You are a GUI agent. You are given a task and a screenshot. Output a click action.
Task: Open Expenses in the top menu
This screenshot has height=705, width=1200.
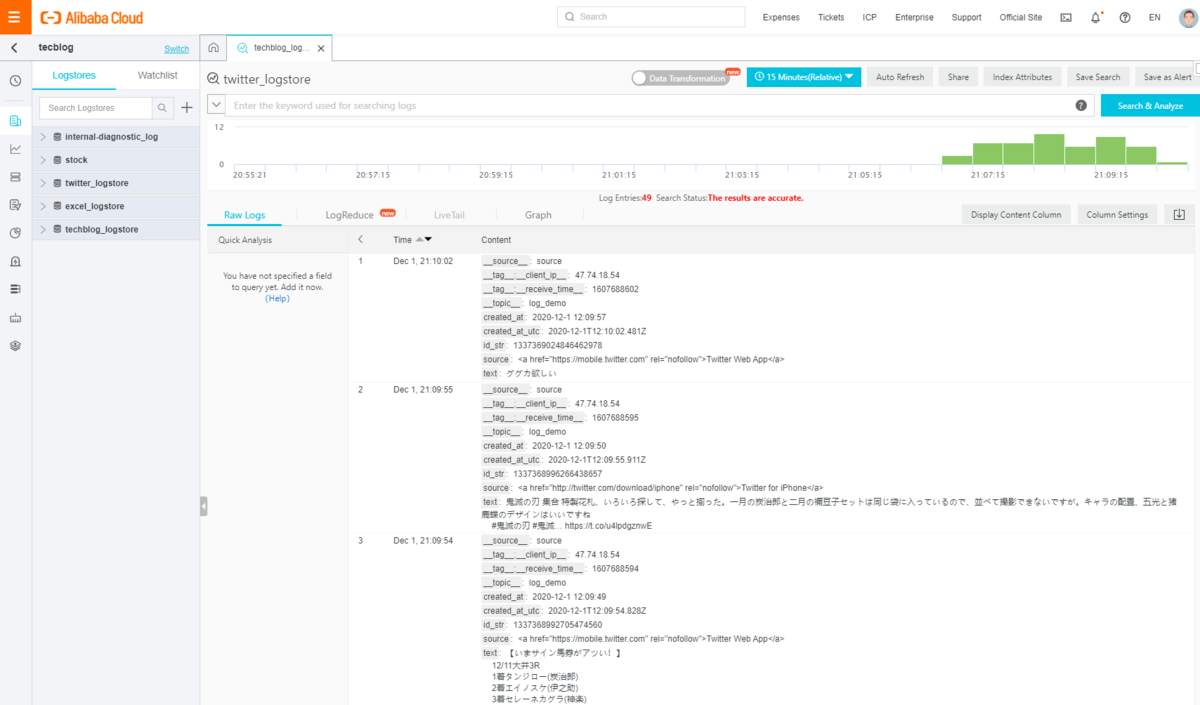tap(781, 17)
